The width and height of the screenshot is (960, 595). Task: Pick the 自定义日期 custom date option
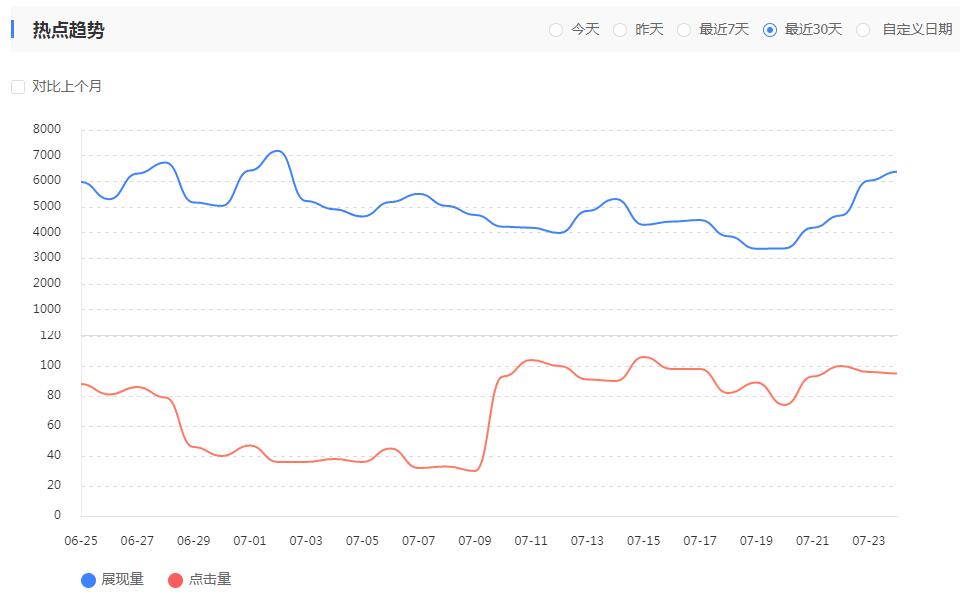pyautogui.click(x=863, y=30)
